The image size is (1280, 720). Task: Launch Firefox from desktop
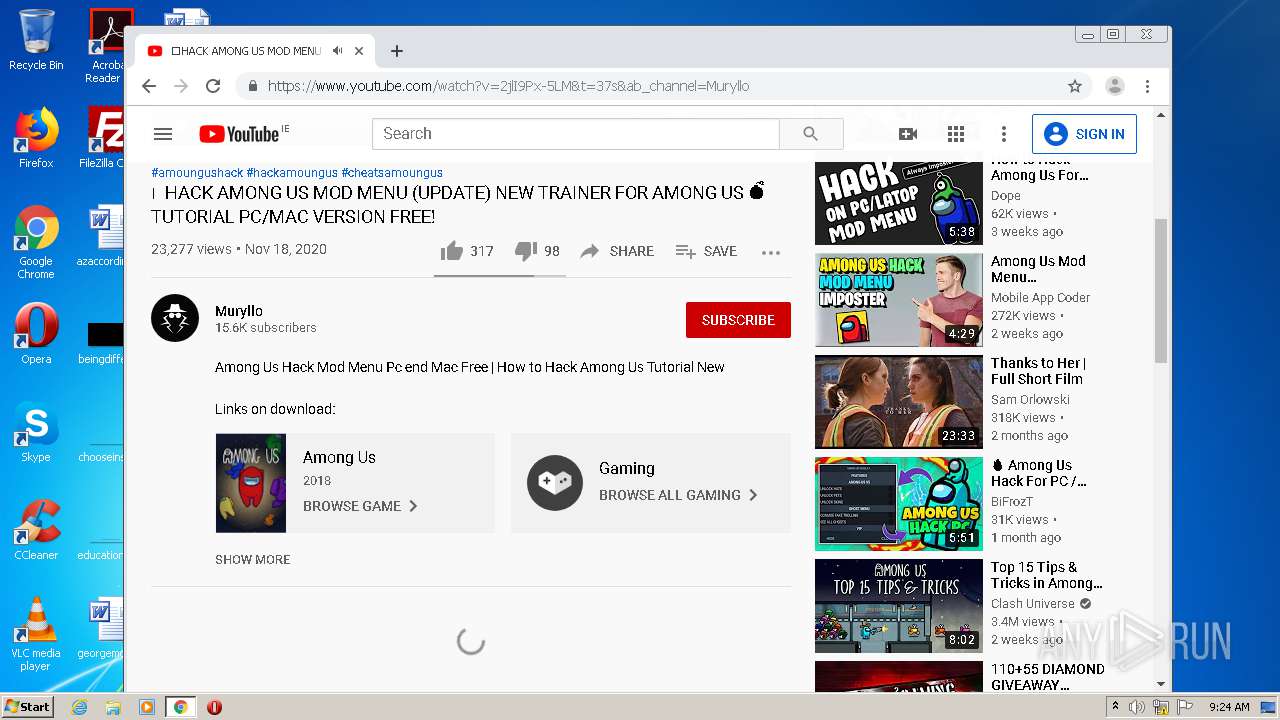pos(36,138)
